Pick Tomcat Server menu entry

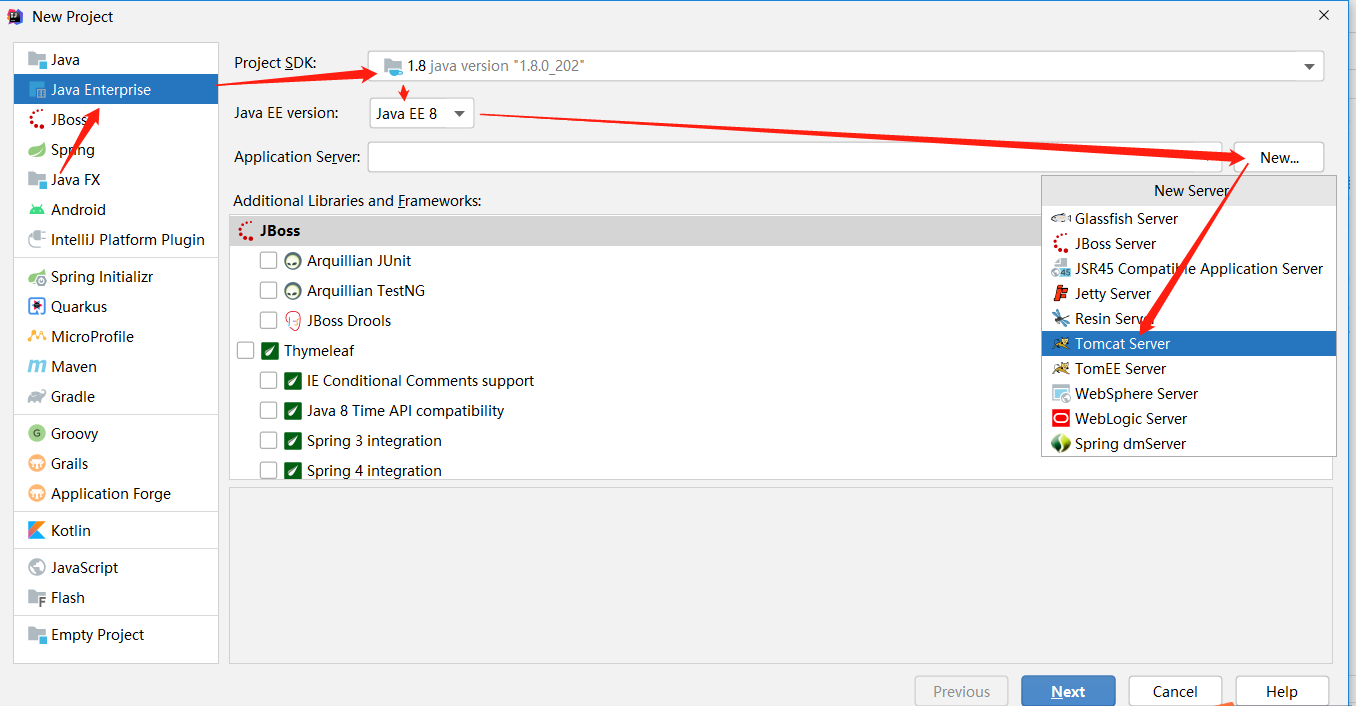point(1189,344)
